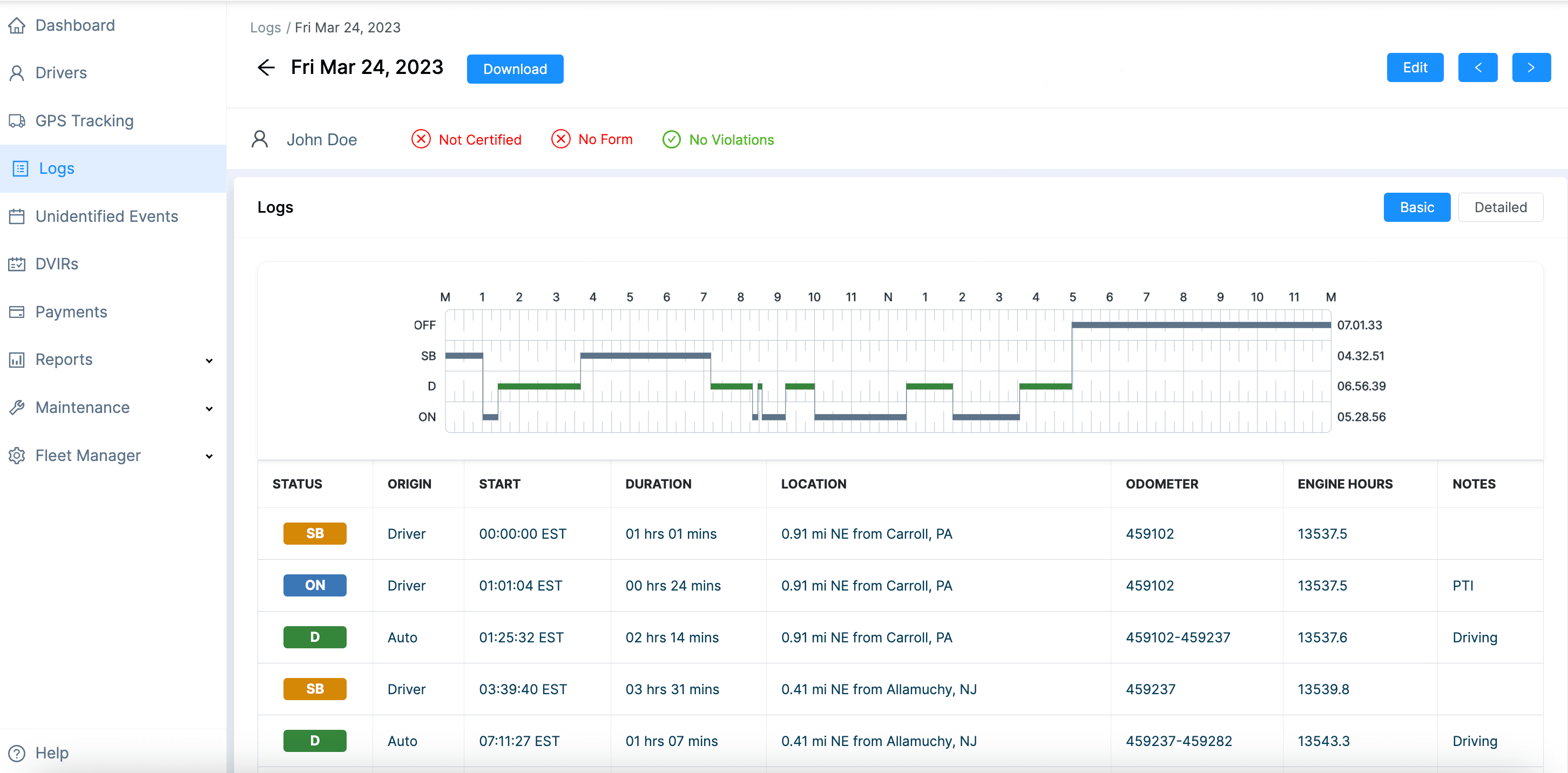Switch logs view to Detailed
The height and width of the screenshot is (773, 1568).
click(1501, 207)
